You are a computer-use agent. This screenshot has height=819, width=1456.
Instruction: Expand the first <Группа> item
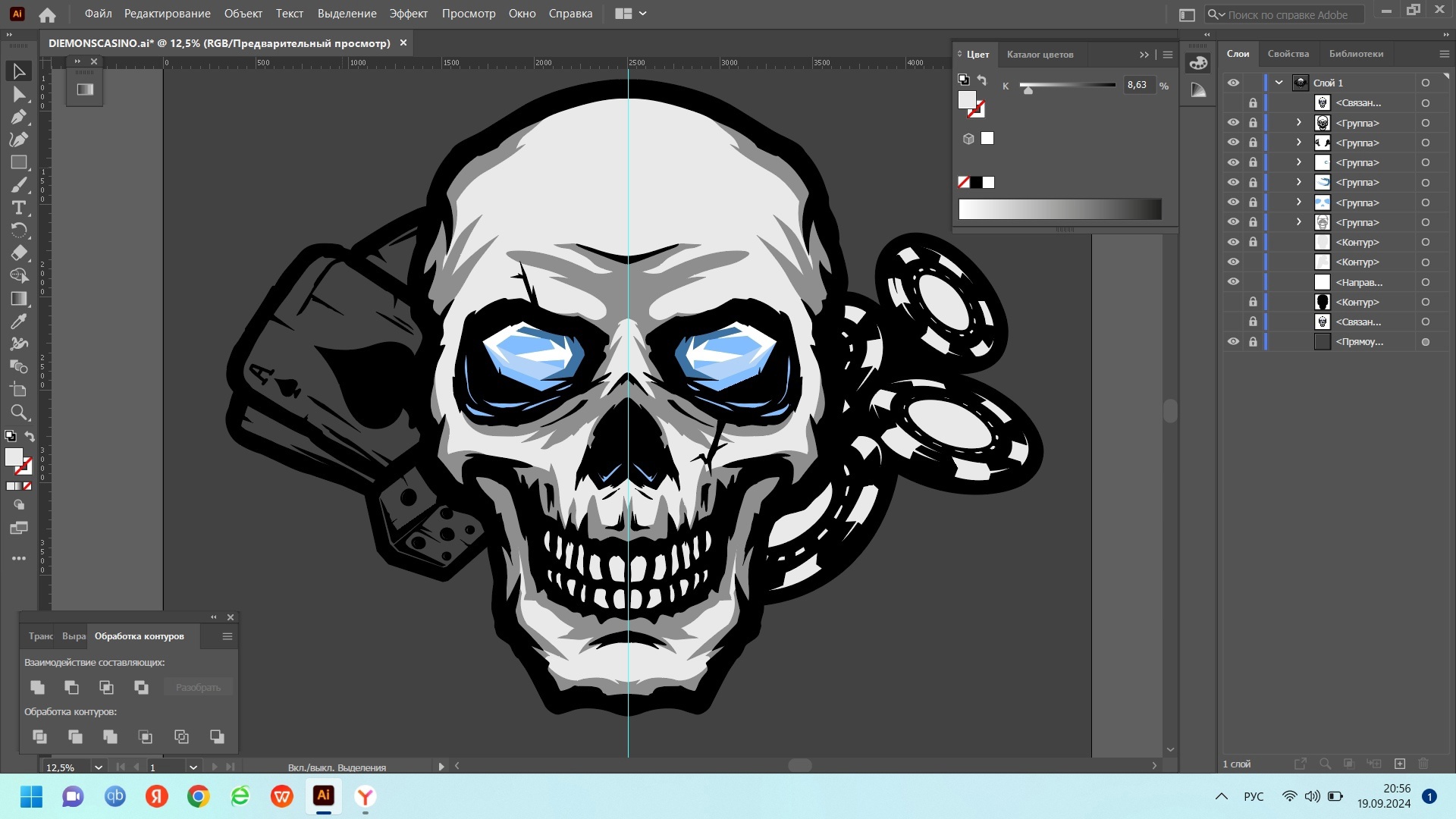1298,123
